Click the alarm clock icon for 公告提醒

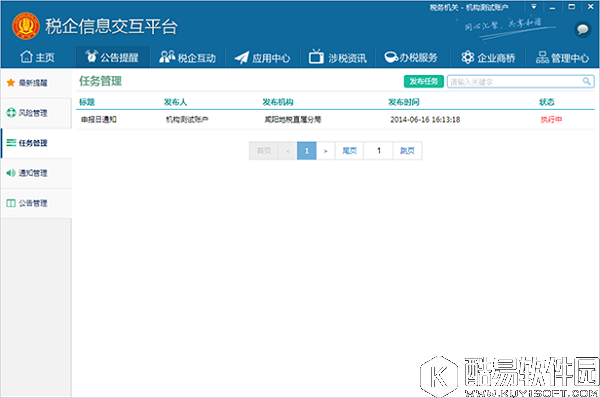coord(91,57)
